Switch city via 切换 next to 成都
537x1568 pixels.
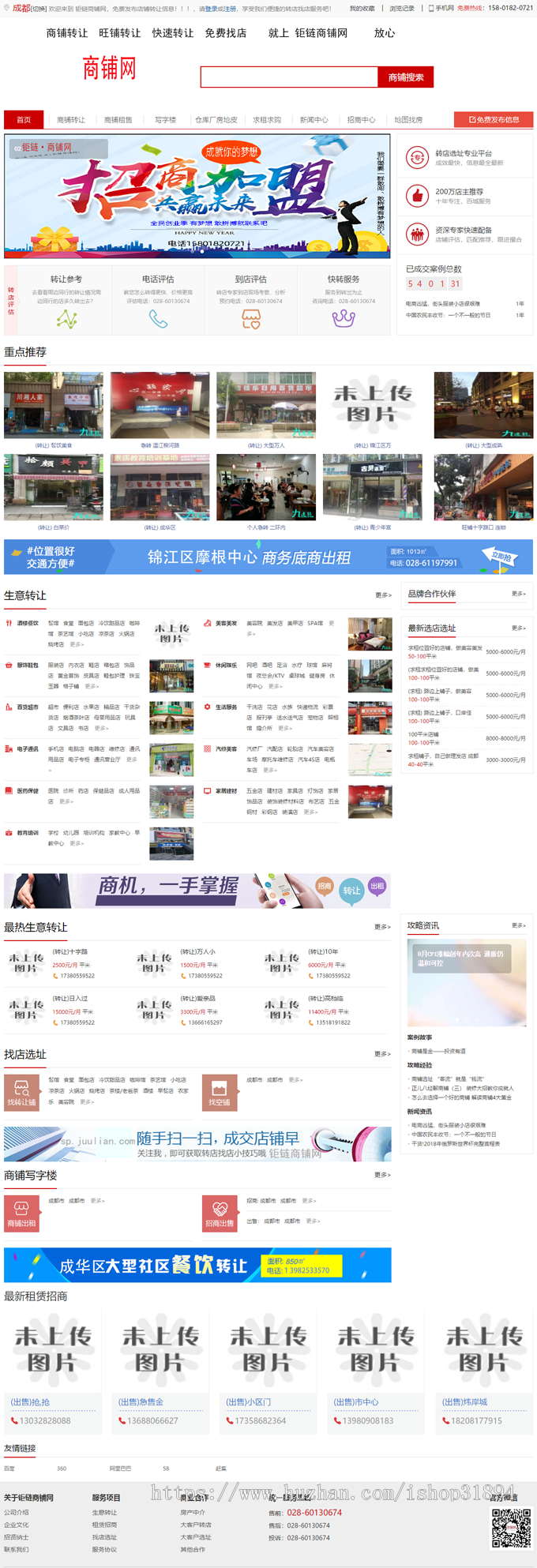click(39, 9)
